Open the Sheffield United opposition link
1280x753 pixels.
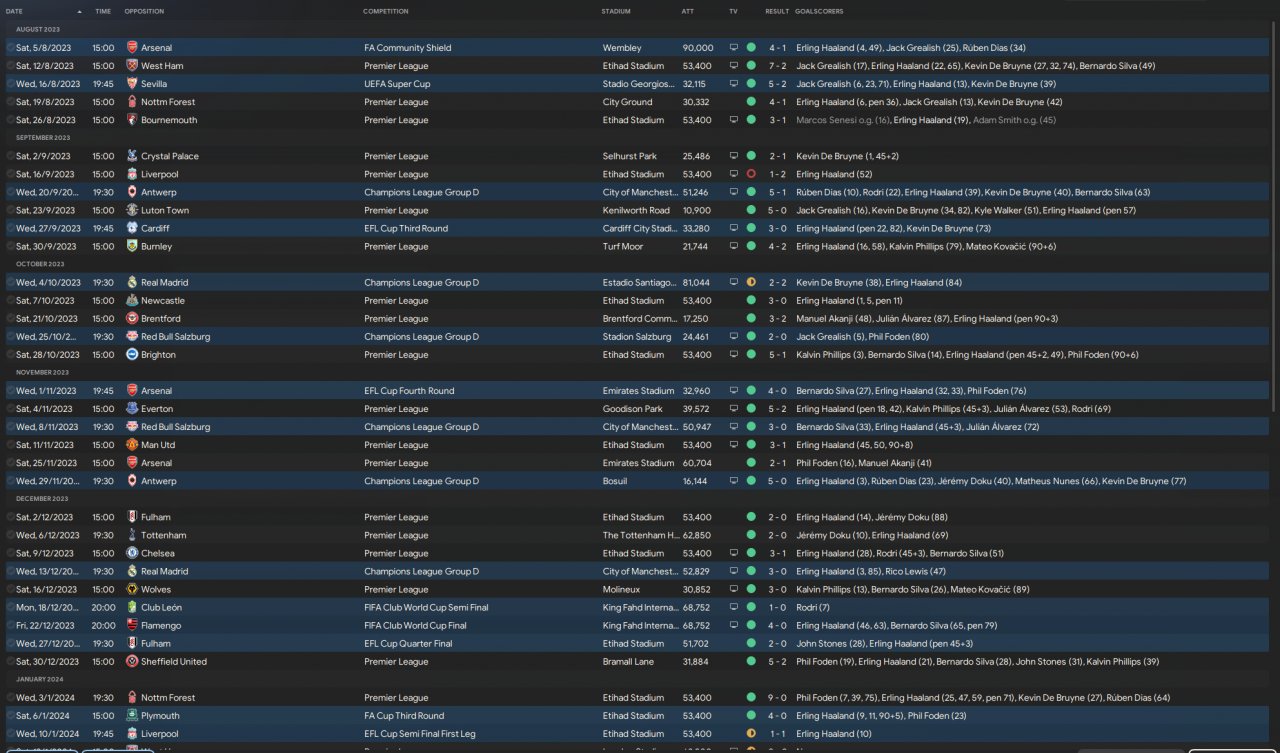(x=174, y=661)
